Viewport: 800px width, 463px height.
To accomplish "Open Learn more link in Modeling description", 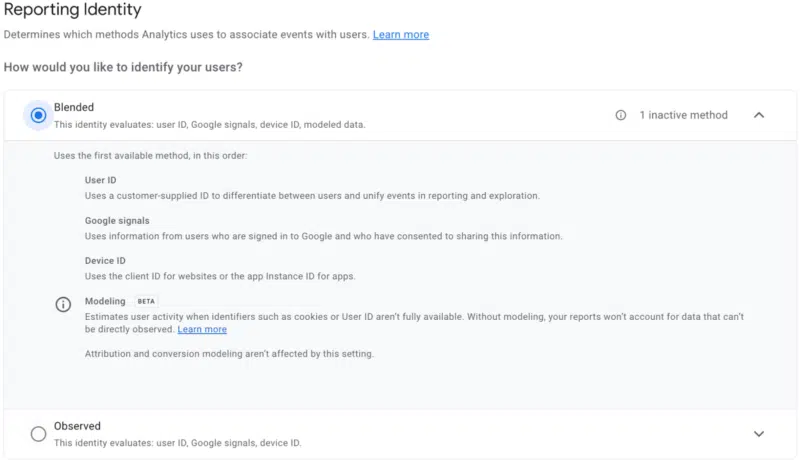I will pyautogui.click(x=202, y=329).
